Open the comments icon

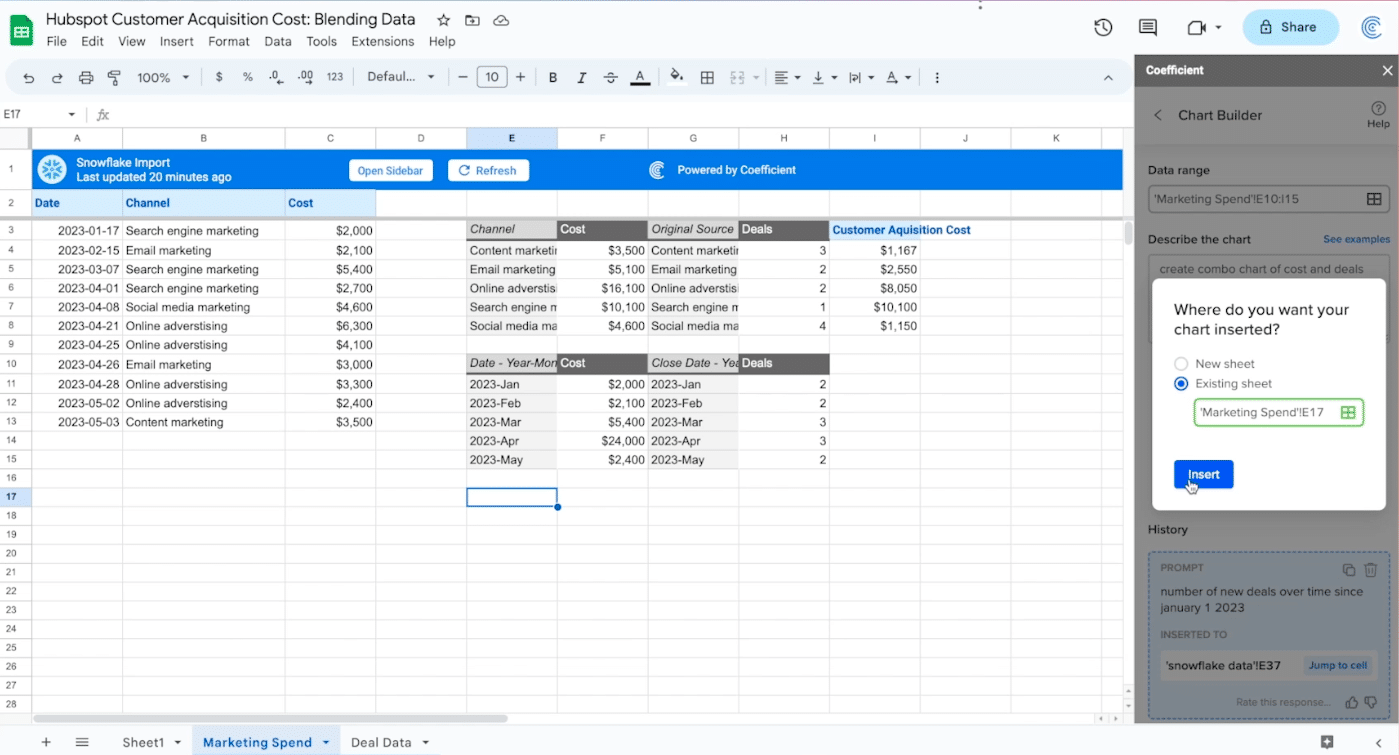(x=1148, y=27)
